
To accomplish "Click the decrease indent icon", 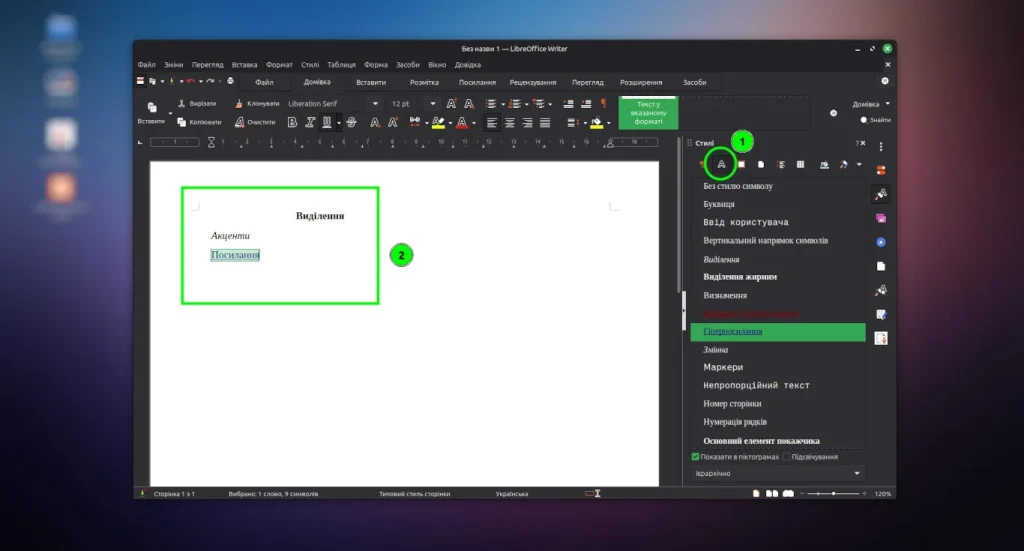I will click(586, 103).
